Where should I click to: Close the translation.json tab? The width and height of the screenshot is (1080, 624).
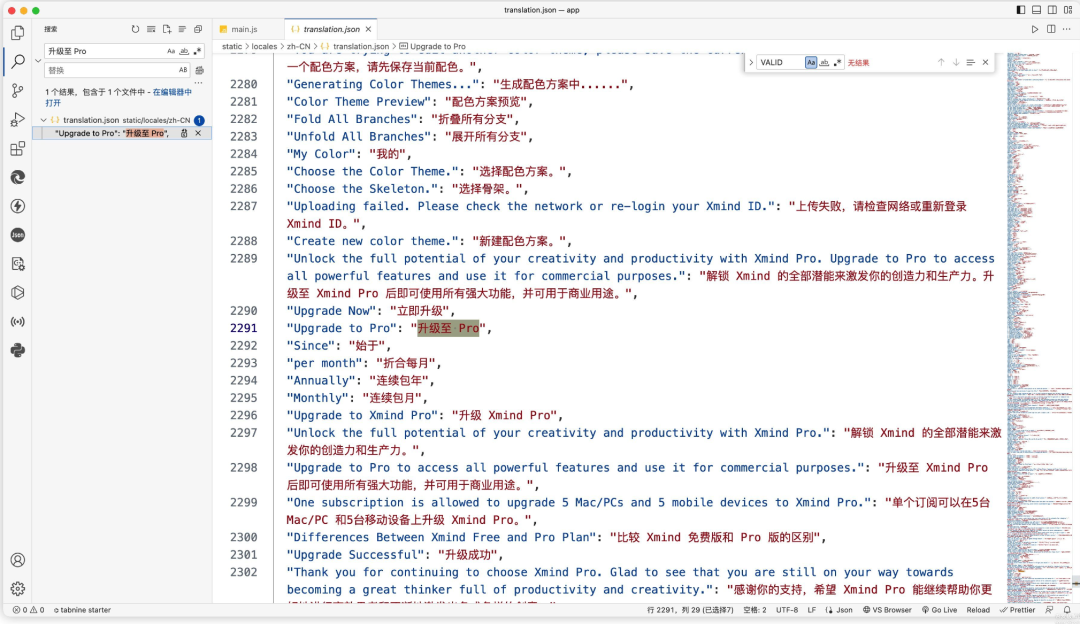click(x=368, y=29)
